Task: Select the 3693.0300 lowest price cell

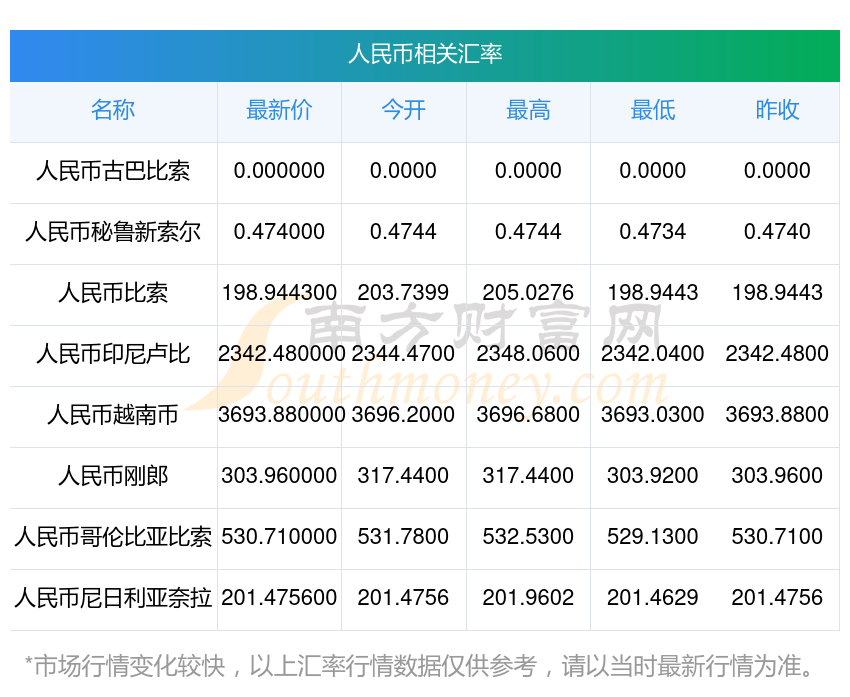Action: (x=652, y=415)
